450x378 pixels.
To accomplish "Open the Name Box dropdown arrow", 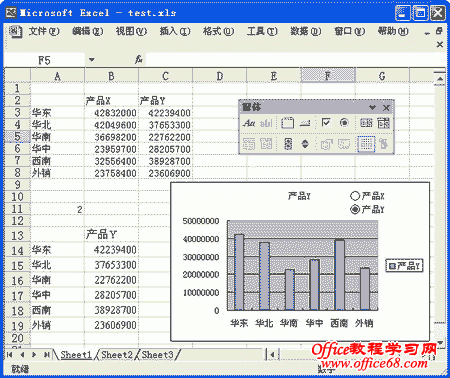I will tap(91, 60).
